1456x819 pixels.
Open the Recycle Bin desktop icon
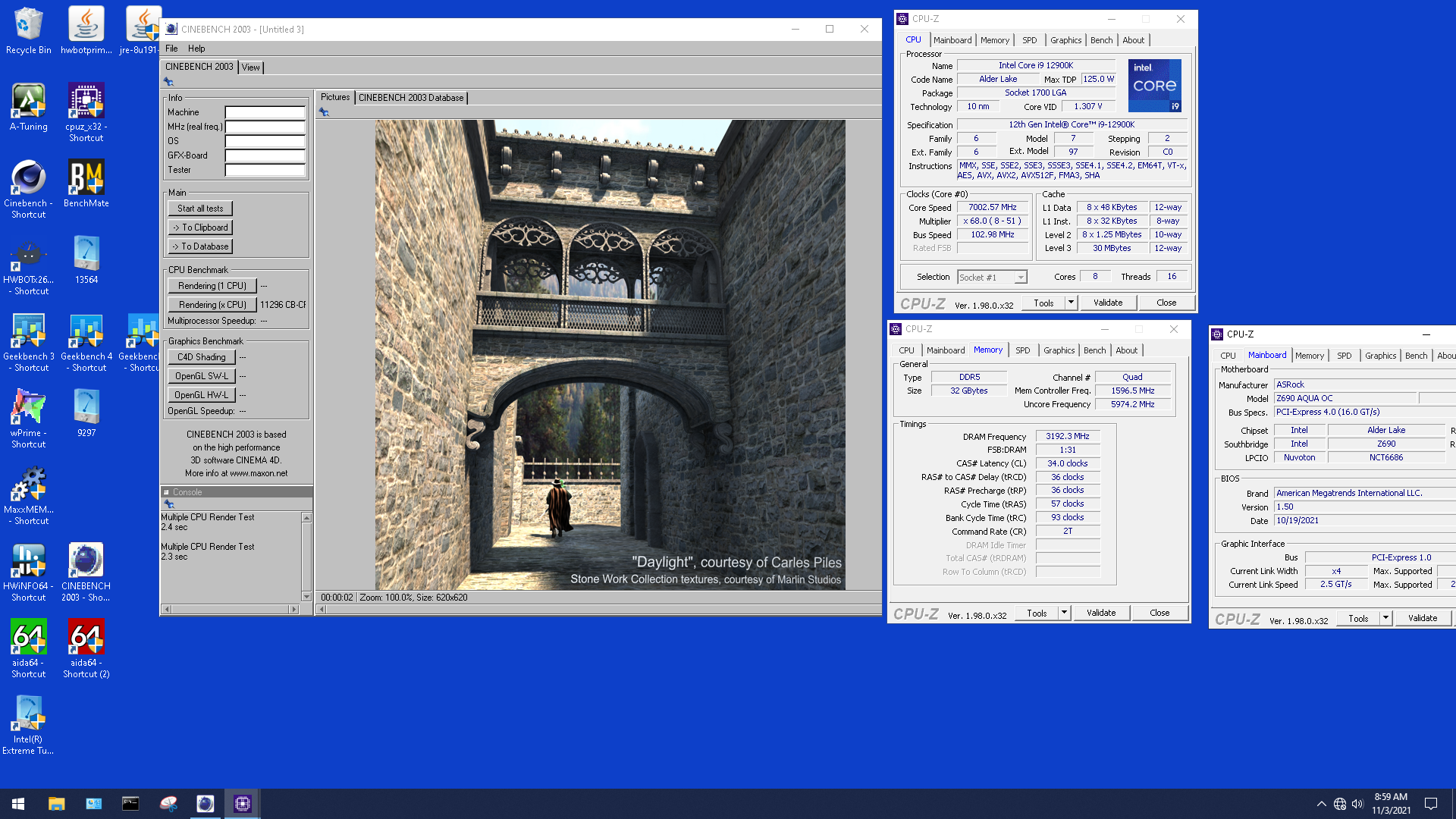click(x=29, y=30)
